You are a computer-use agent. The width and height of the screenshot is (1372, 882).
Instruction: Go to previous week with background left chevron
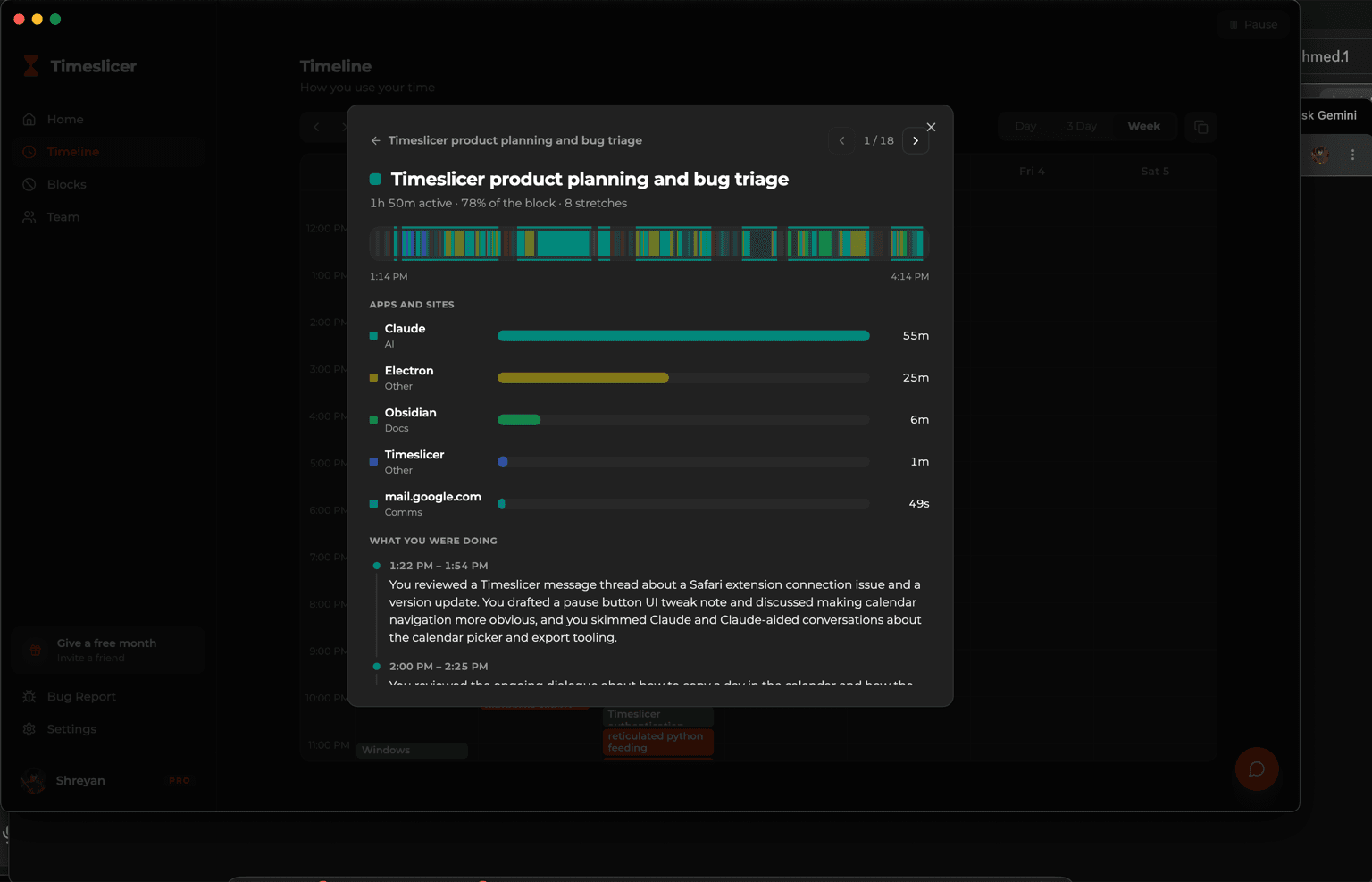pos(316,127)
